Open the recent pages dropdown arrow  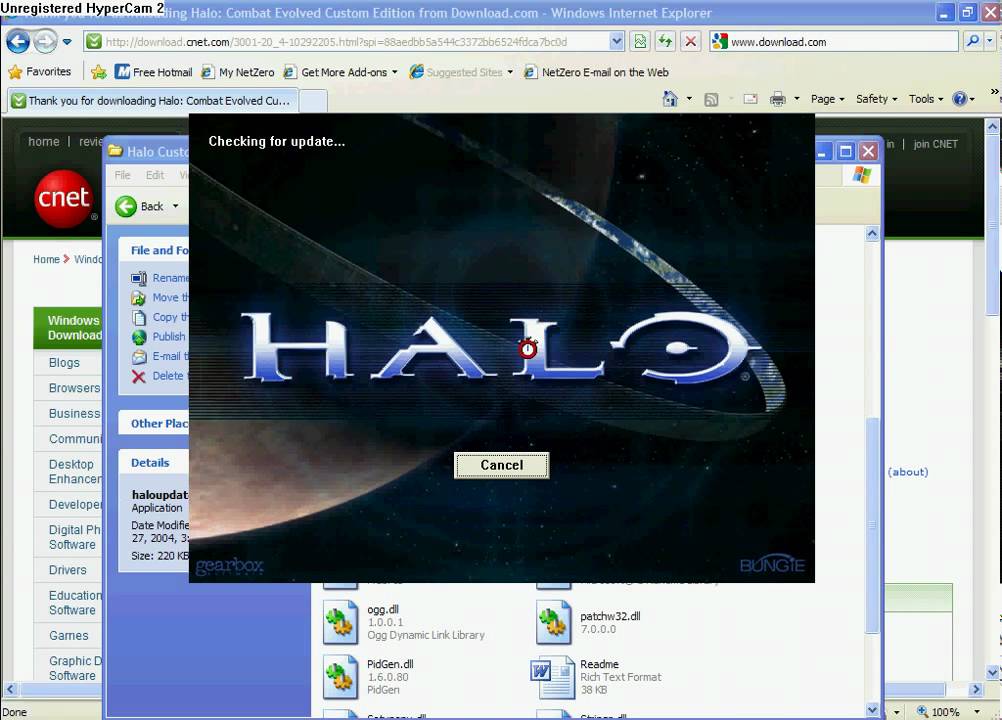(67, 42)
